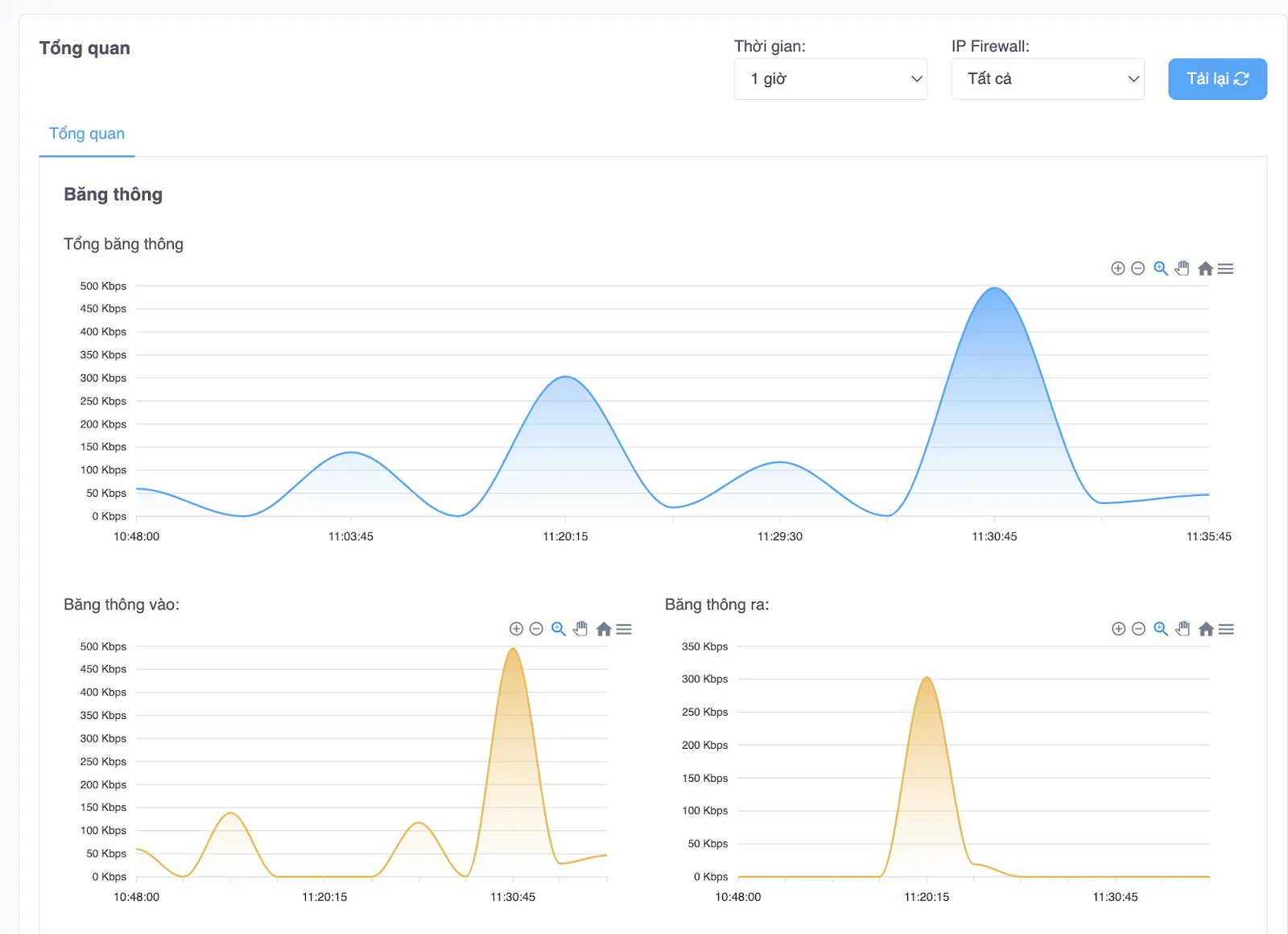Expand the Thời gian dropdown

[x=830, y=79]
